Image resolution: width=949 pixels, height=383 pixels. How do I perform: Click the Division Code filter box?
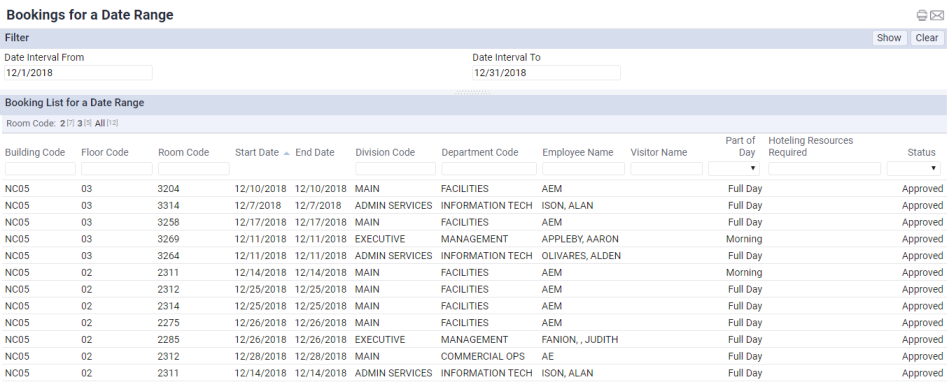pos(395,169)
